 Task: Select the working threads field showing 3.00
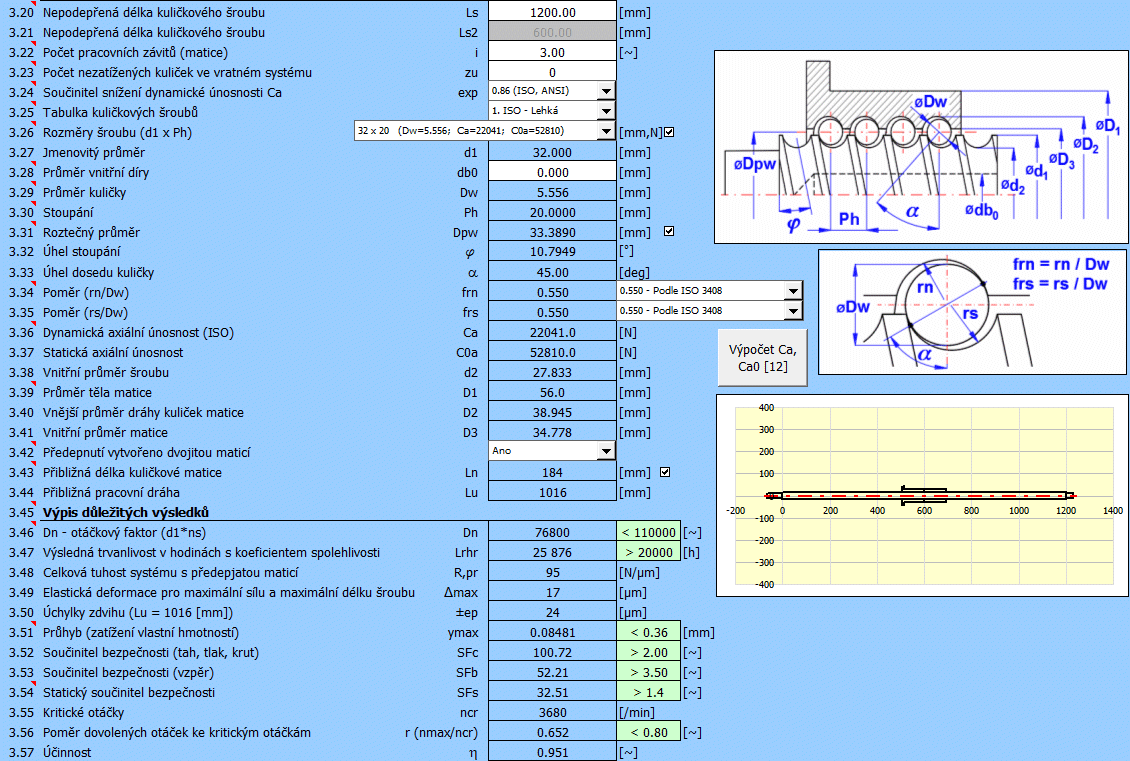click(553, 52)
